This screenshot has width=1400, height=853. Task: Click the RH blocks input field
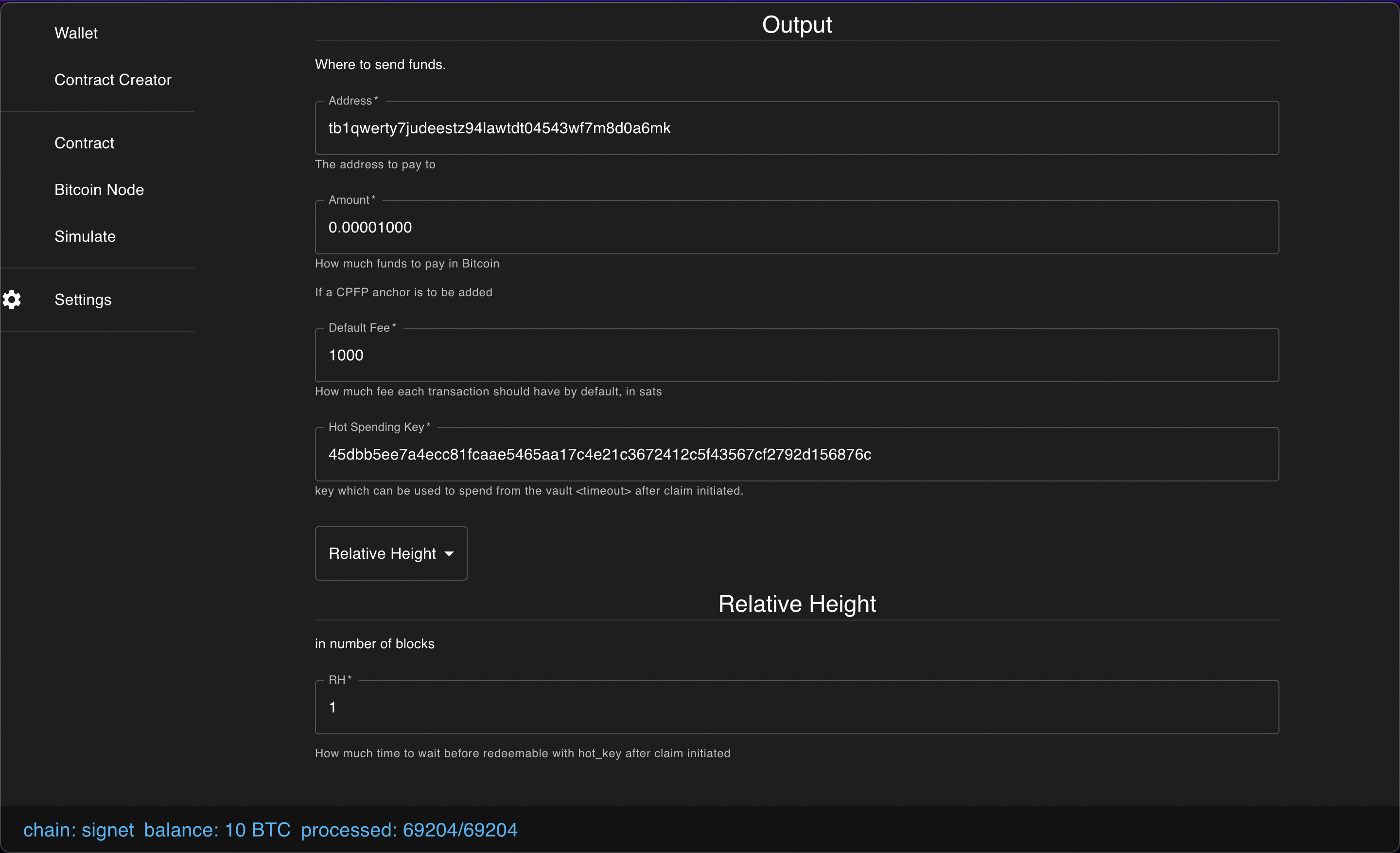point(797,707)
